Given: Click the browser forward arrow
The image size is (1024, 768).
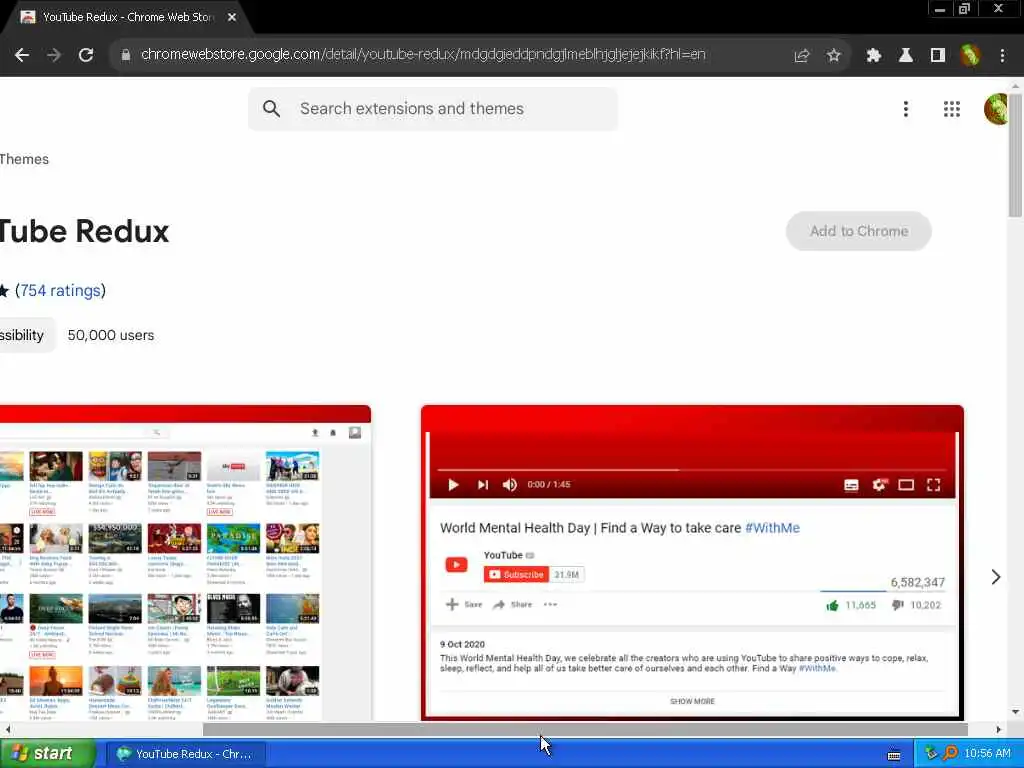Looking at the screenshot, I should pyautogui.click(x=54, y=55).
